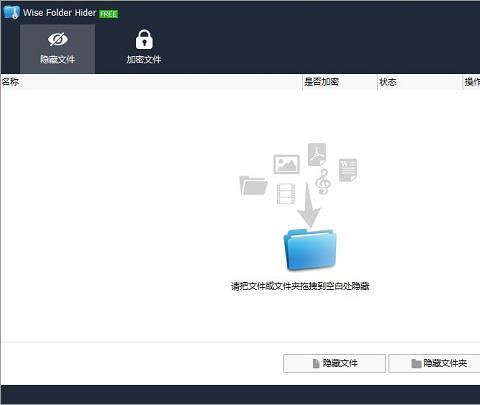Image resolution: width=480 pixels, height=405 pixels.
Task: Click the 隐藏文件 button at bottom
Action: pyautogui.click(x=334, y=363)
